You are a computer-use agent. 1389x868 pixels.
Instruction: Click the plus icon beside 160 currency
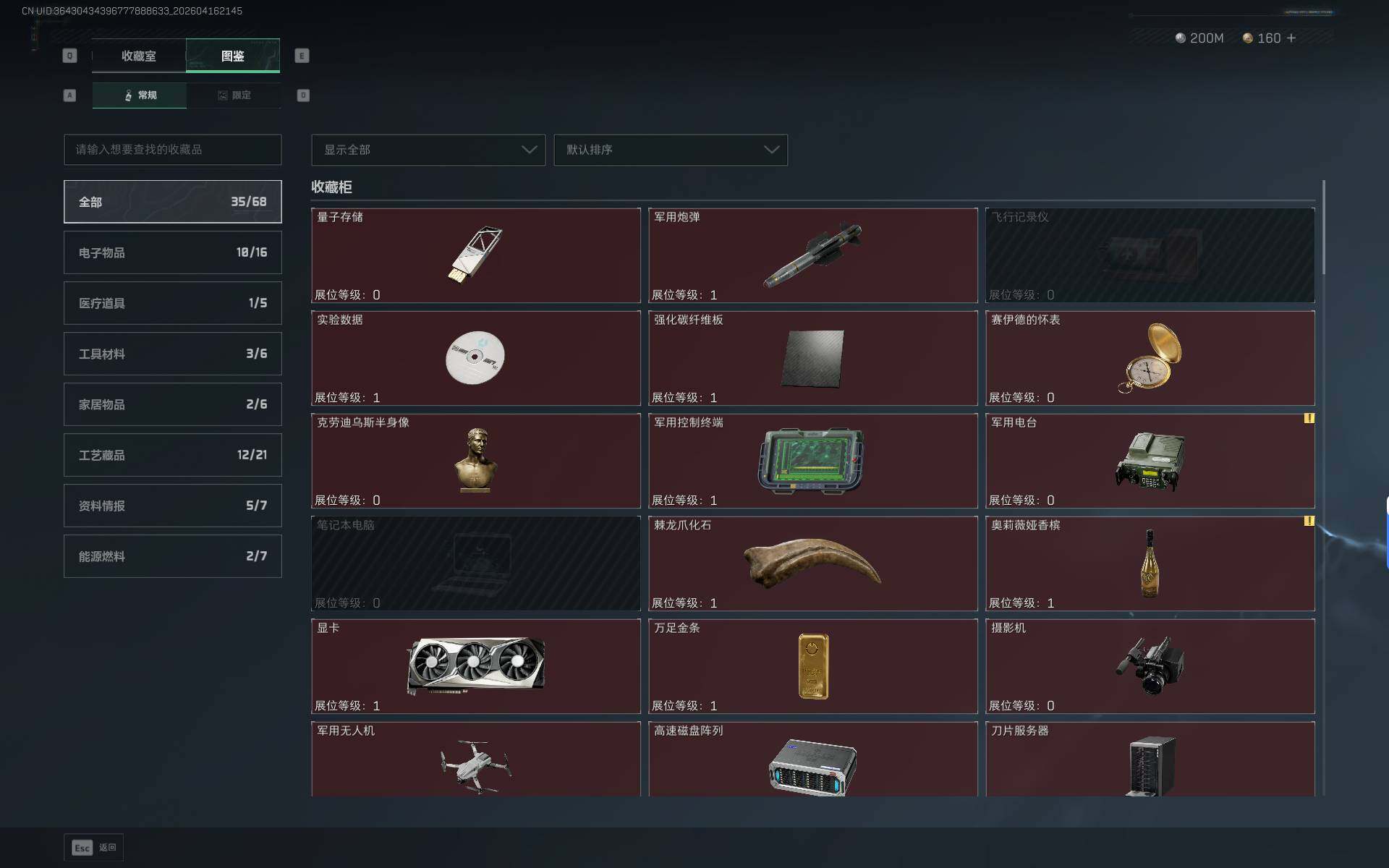[1291, 38]
